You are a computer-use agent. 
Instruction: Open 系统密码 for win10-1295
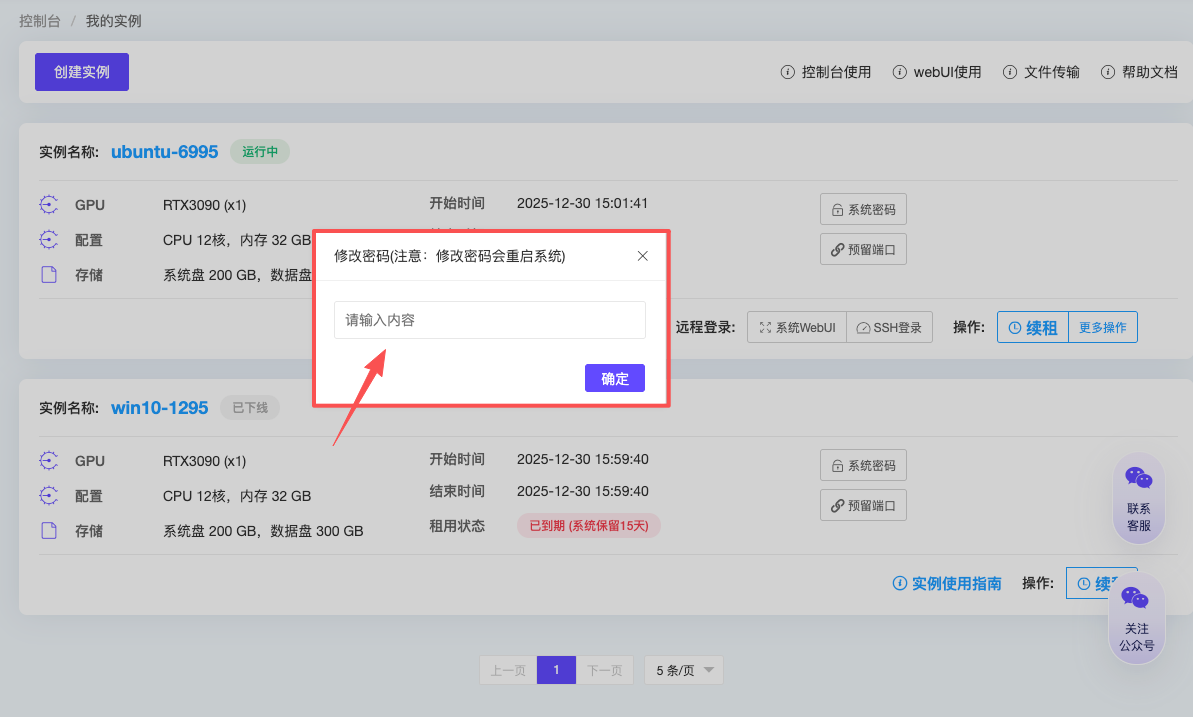[863, 465]
